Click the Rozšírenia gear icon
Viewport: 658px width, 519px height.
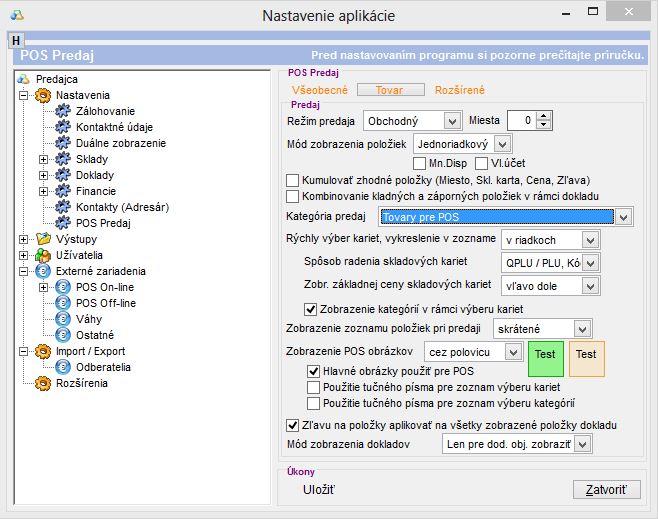click(43, 383)
